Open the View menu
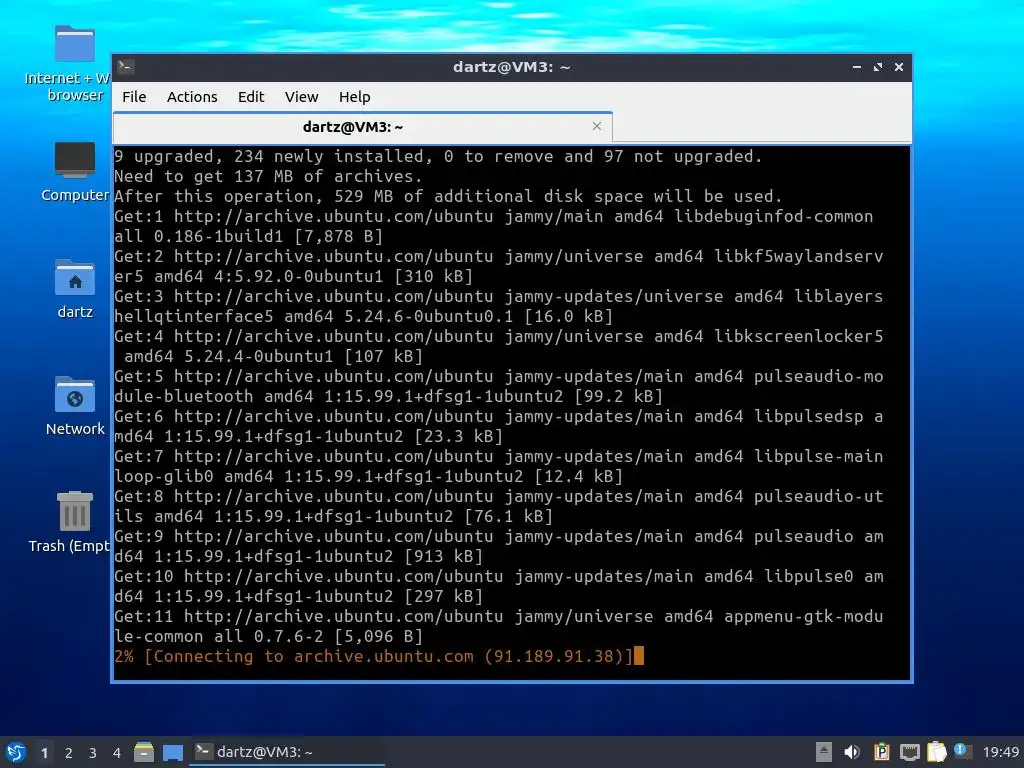Image resolution: width=1024 pixels, height=768 pixels. pos(301,97)
